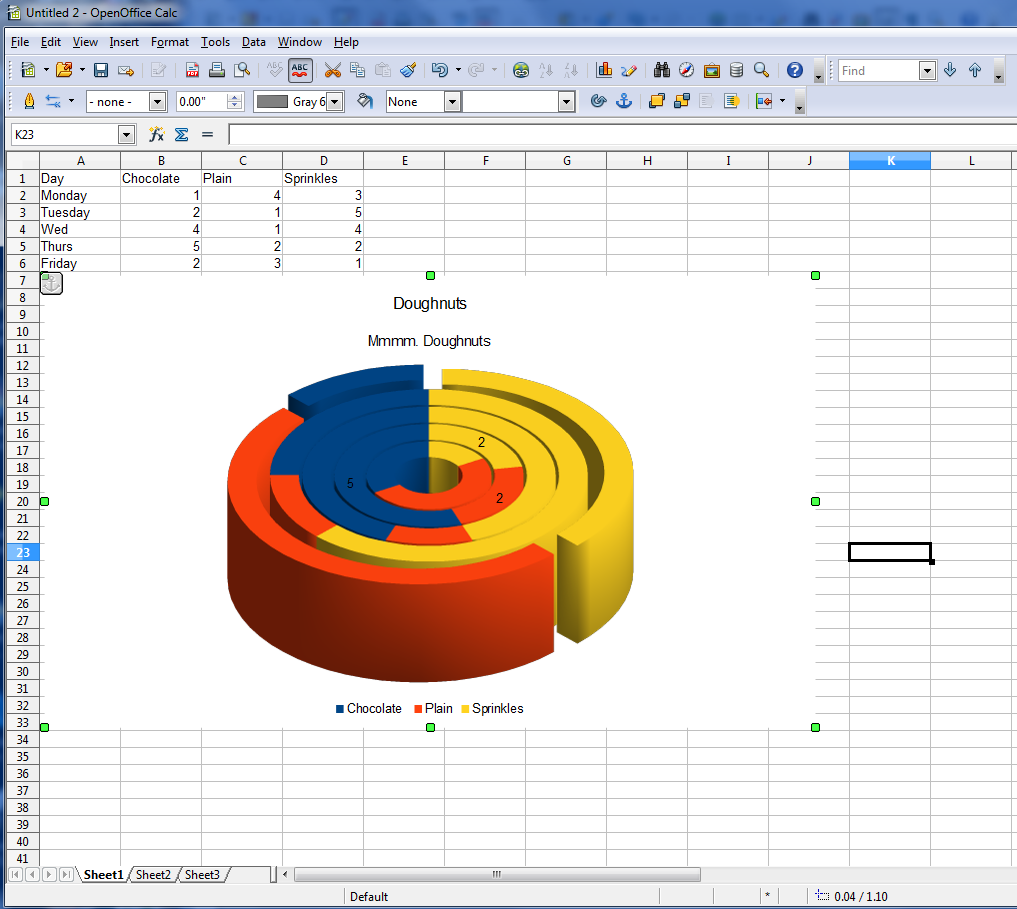Toggle the Show Draw Functions icon
This screenshot has height=909, width=1017.
pos(628,70)
